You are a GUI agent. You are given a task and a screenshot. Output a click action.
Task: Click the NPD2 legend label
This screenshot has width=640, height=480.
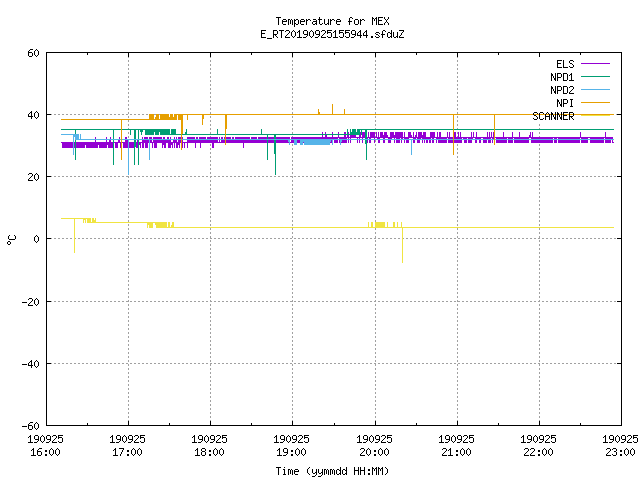(562, 90)
